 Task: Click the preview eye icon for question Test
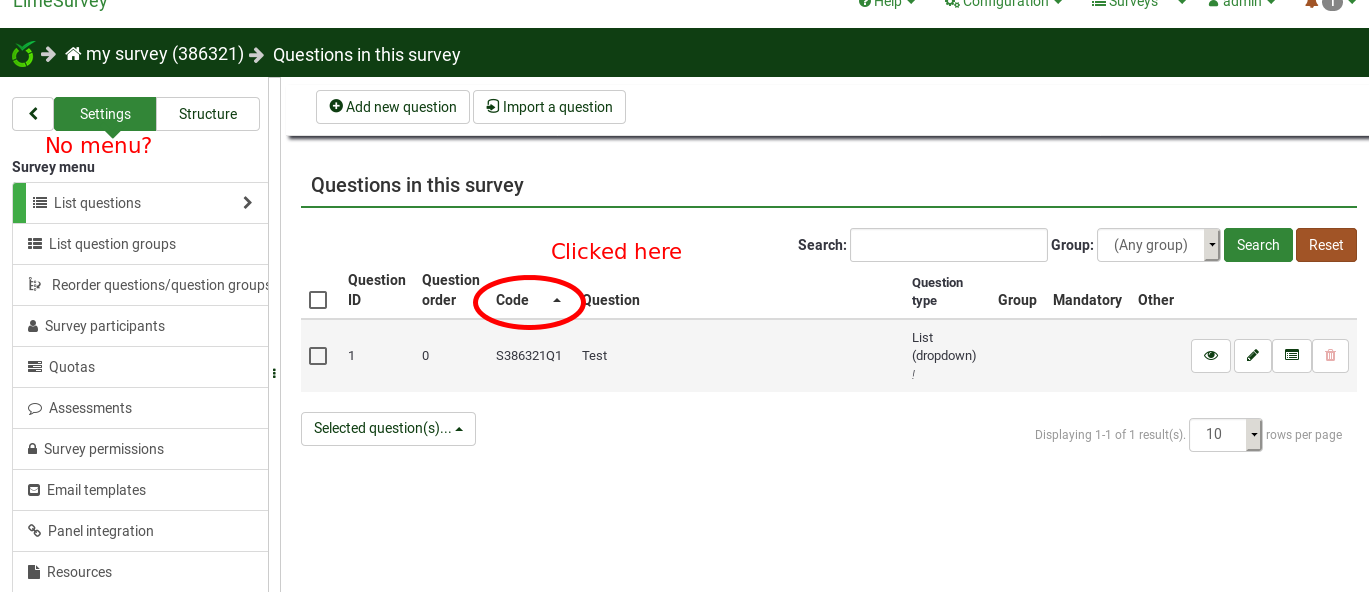point(1210,356)
